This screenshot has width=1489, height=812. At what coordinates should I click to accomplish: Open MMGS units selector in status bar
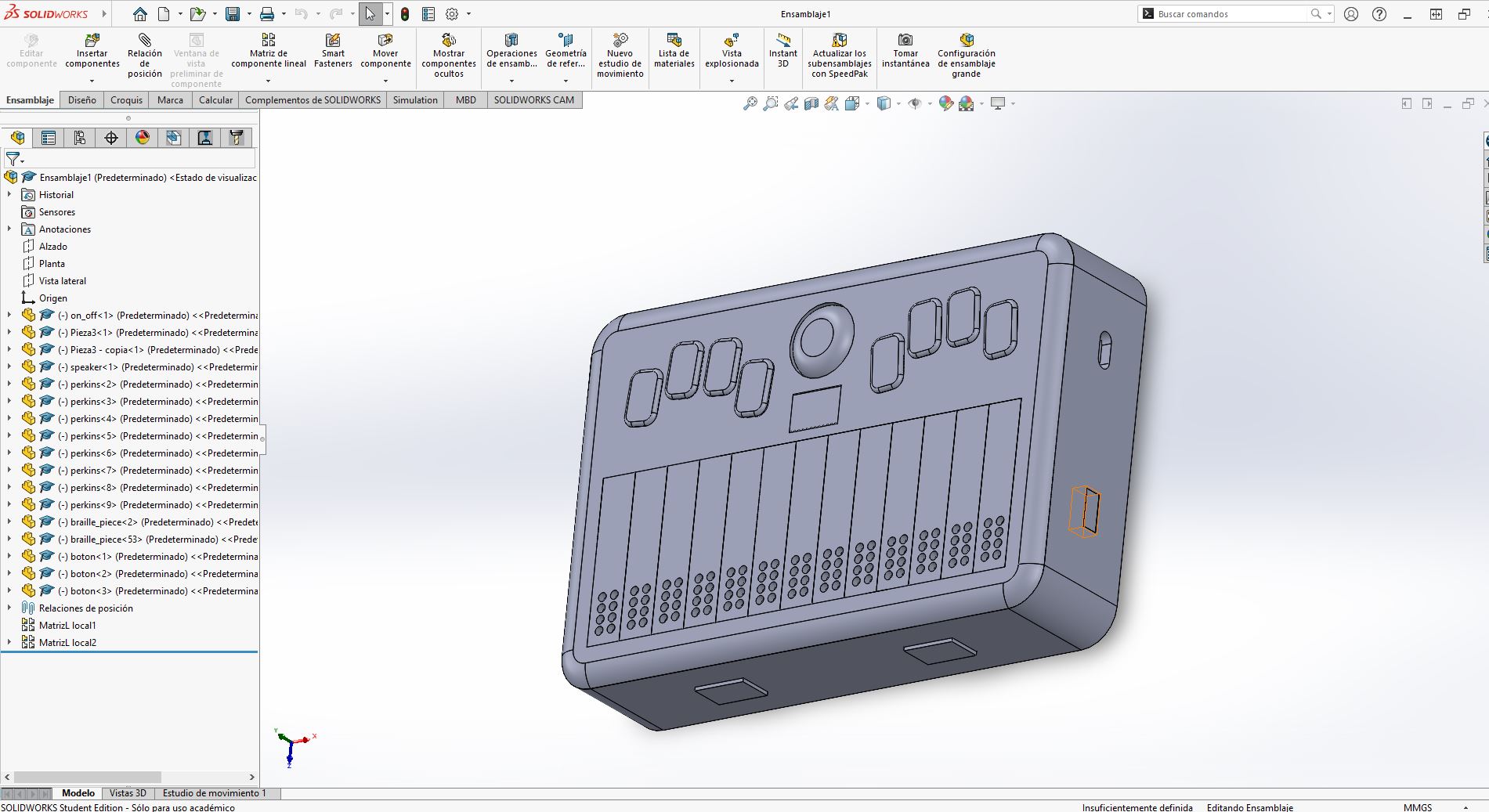1418,807
